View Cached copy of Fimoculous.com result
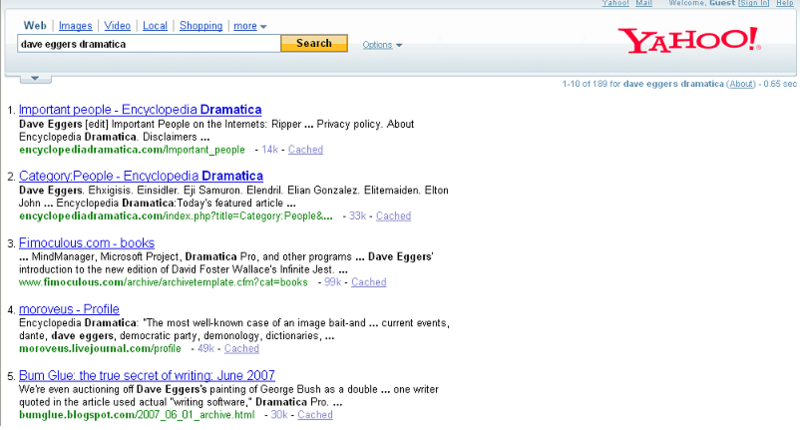 368,282
